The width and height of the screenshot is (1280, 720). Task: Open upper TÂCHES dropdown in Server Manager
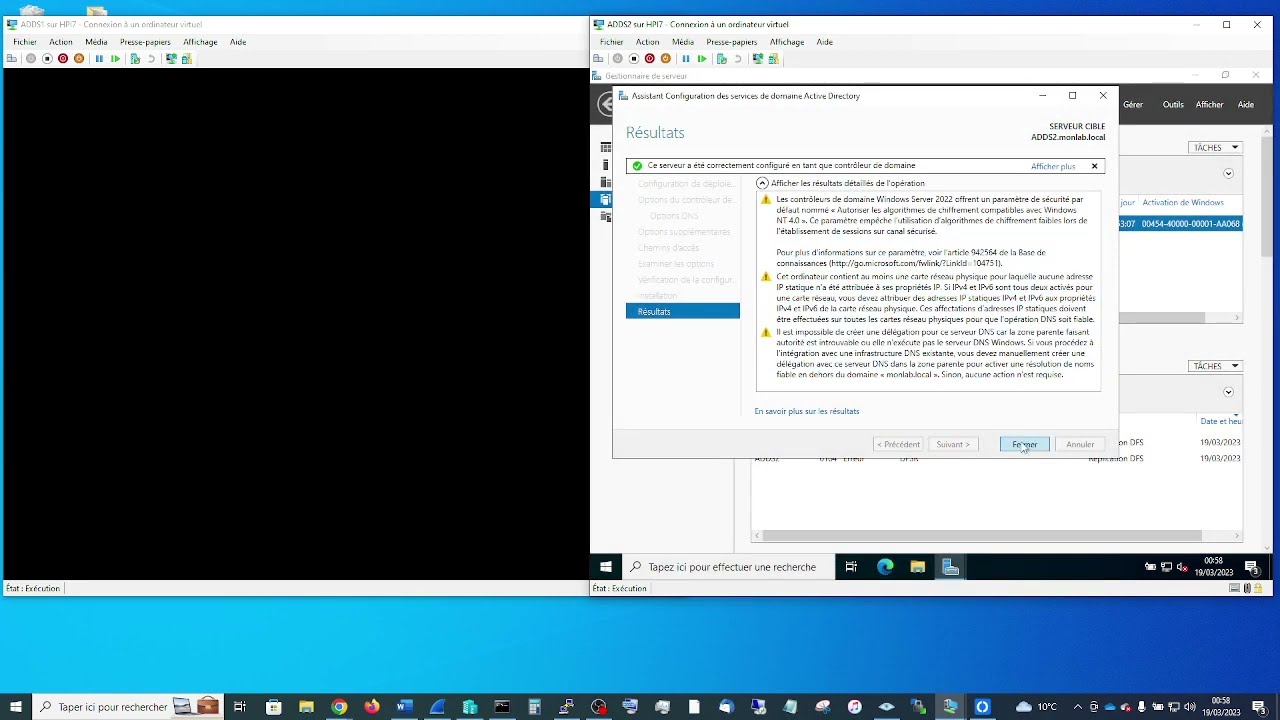pyautogui.click(x=1216, y=148)
